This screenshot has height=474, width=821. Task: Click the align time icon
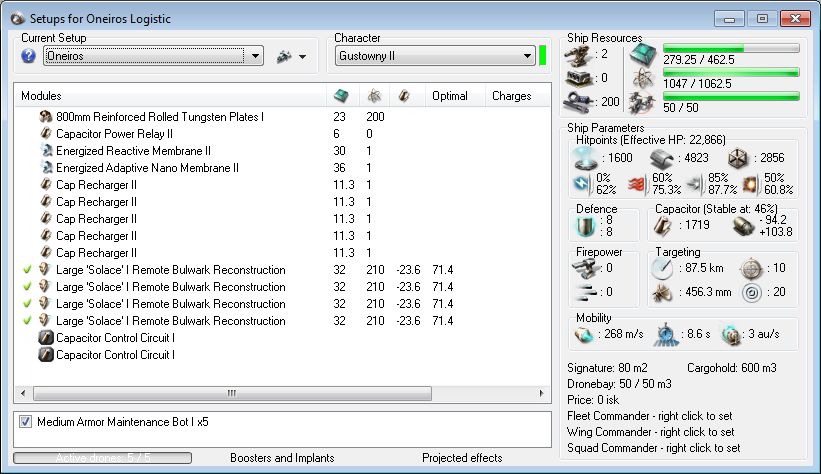pos(665,335)
